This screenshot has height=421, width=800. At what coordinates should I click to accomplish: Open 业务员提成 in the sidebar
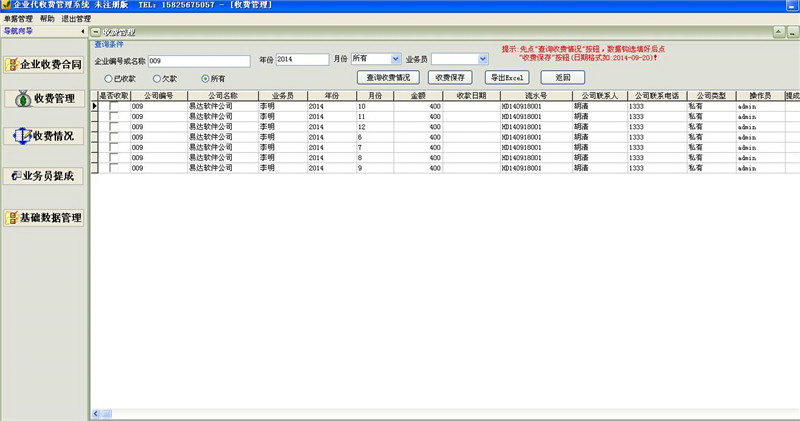[42, 176]
